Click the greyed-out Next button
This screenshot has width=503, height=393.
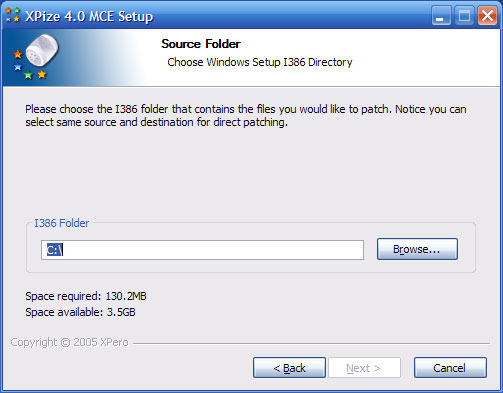pyautogui.click(x=364, y=368)
